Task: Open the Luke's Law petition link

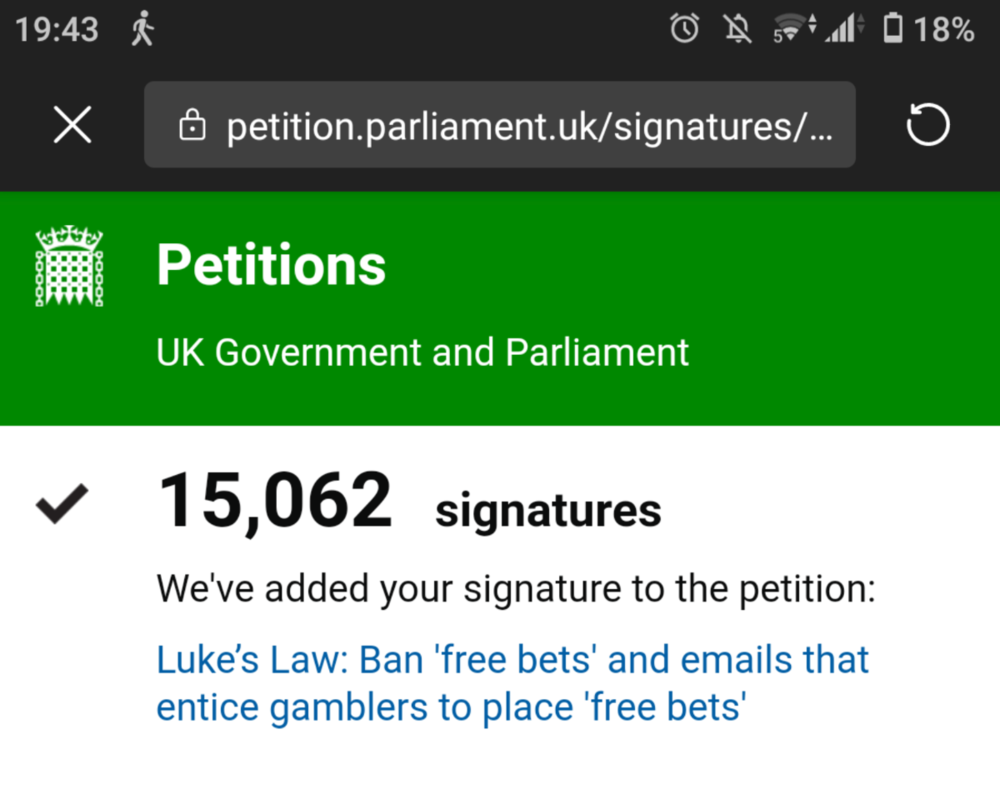Action: click(512, 683)
